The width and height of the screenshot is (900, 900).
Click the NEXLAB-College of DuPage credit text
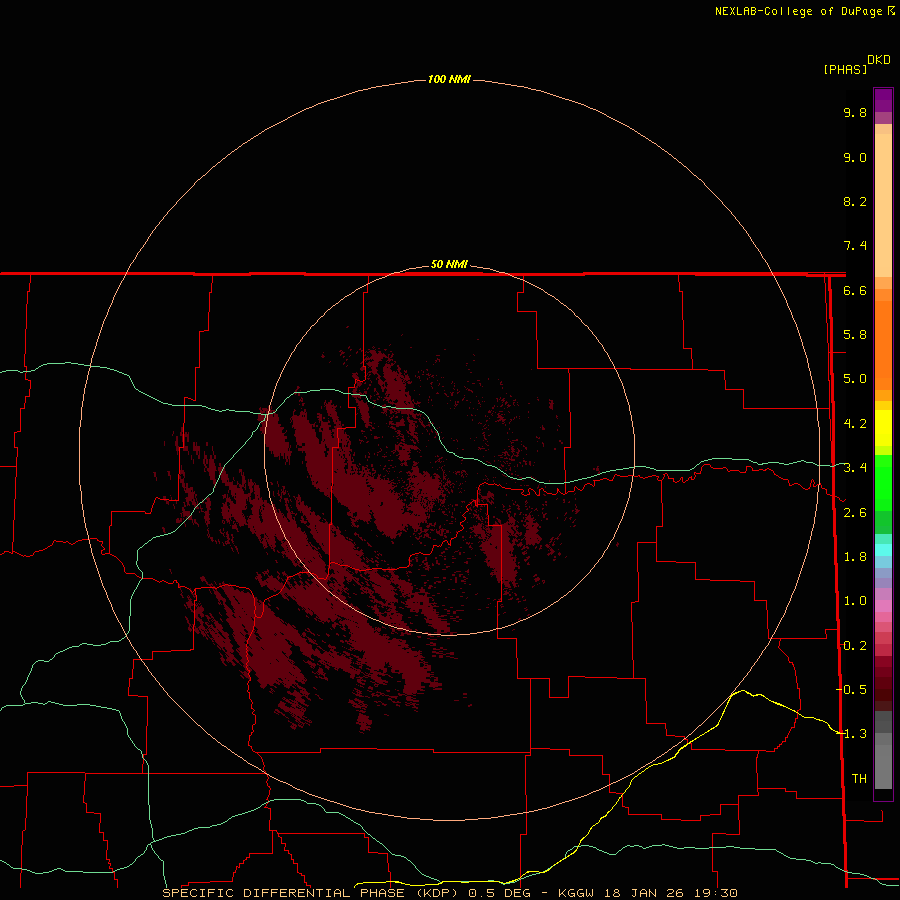click(799, 11)
